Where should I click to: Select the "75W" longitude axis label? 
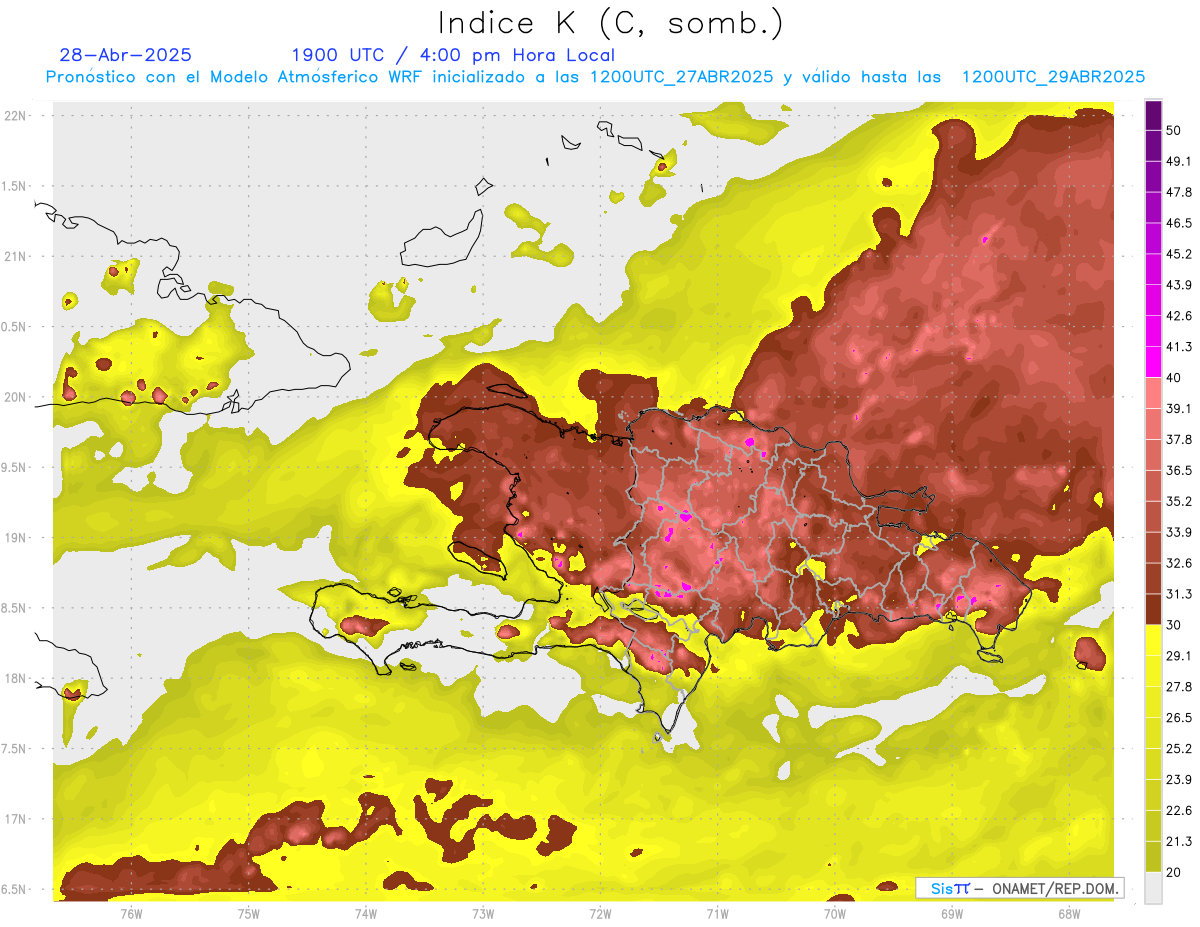coord(249,914)
